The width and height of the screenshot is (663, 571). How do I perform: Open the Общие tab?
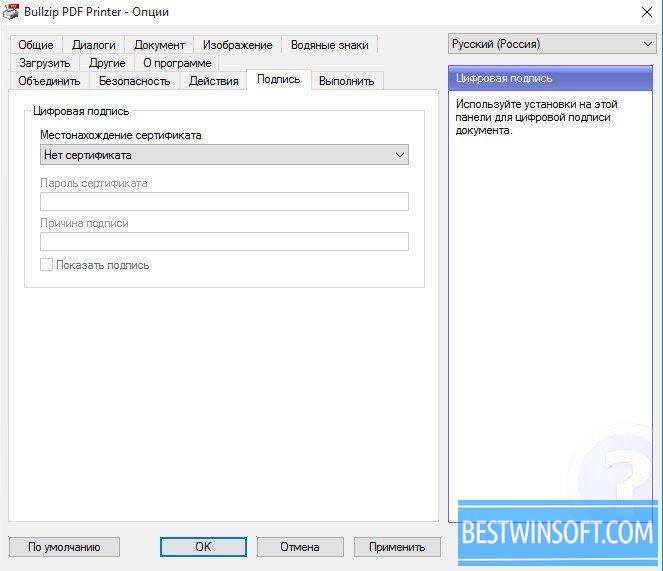36,45
